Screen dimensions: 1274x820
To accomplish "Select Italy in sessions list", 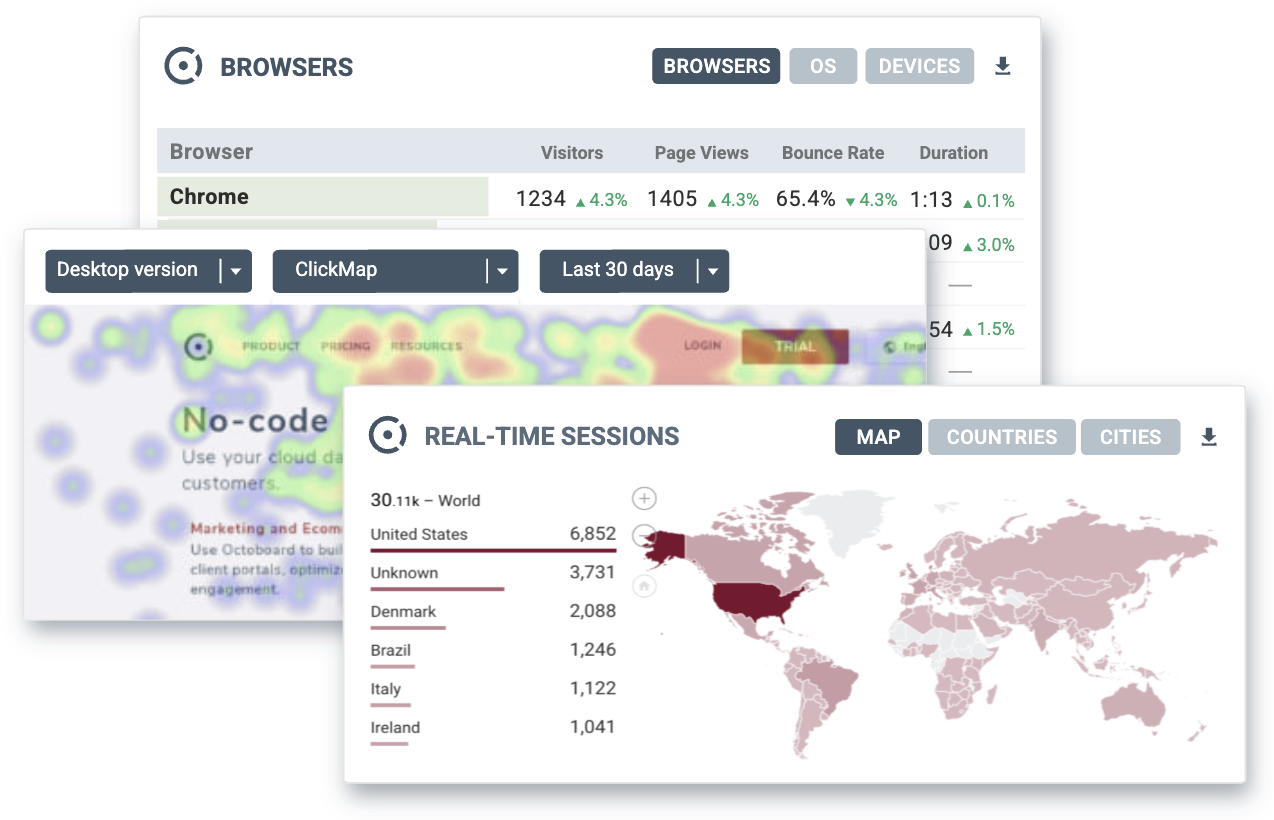I will click(385, 689).
